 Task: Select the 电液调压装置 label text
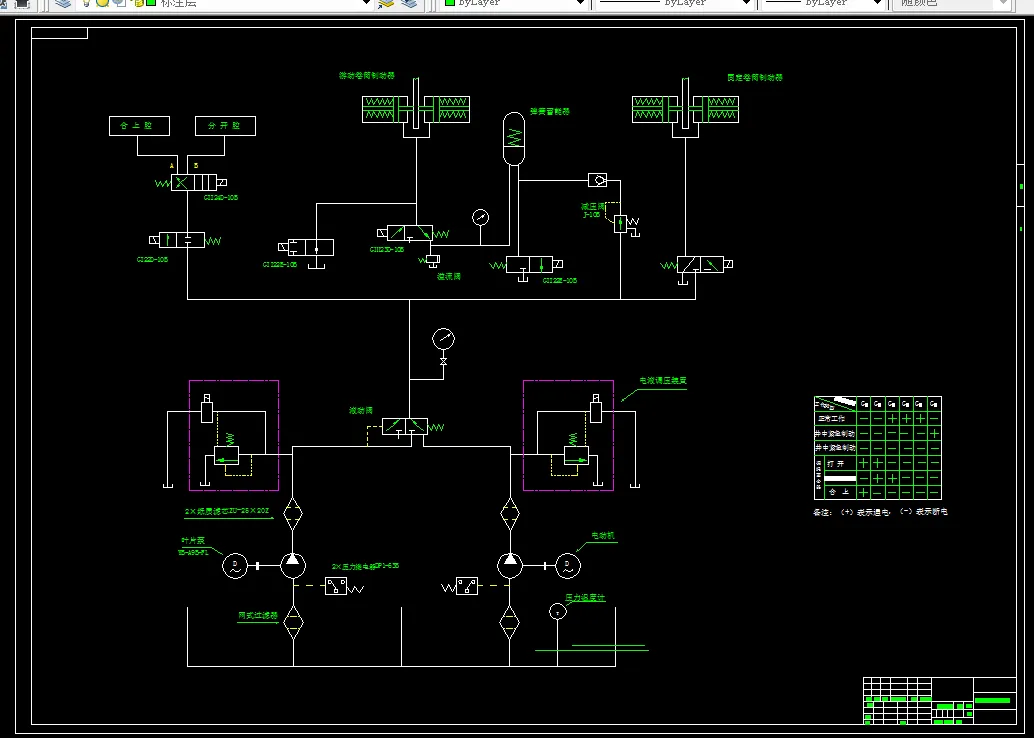pyautogui.click(x=663, y=381)
